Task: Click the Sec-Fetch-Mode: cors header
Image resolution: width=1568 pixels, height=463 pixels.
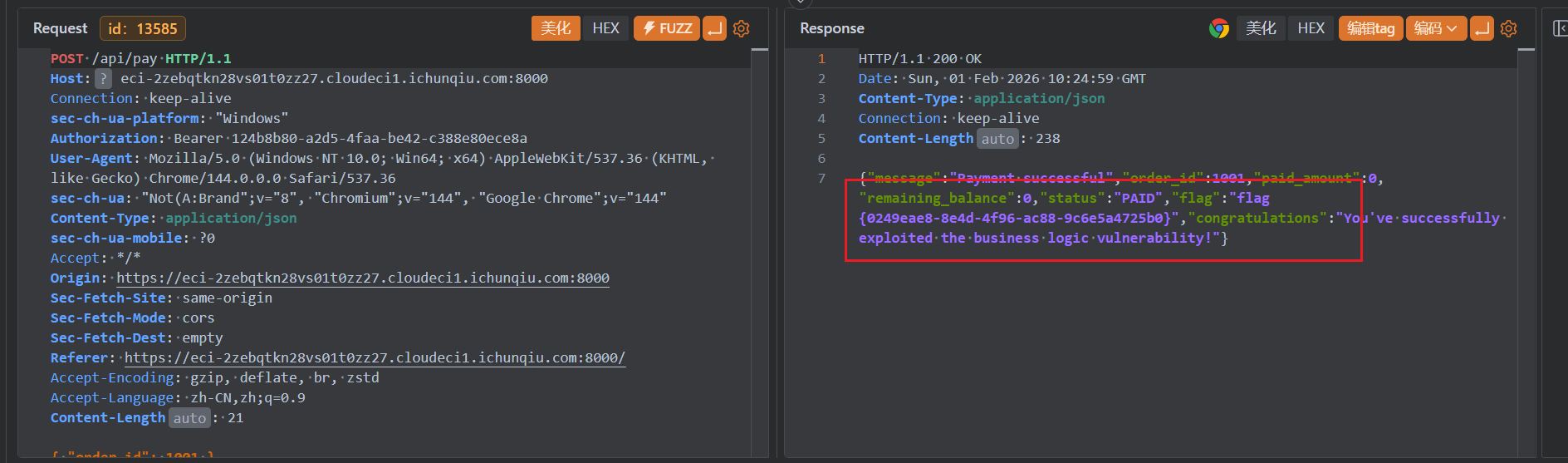Action: pos(133,318)
